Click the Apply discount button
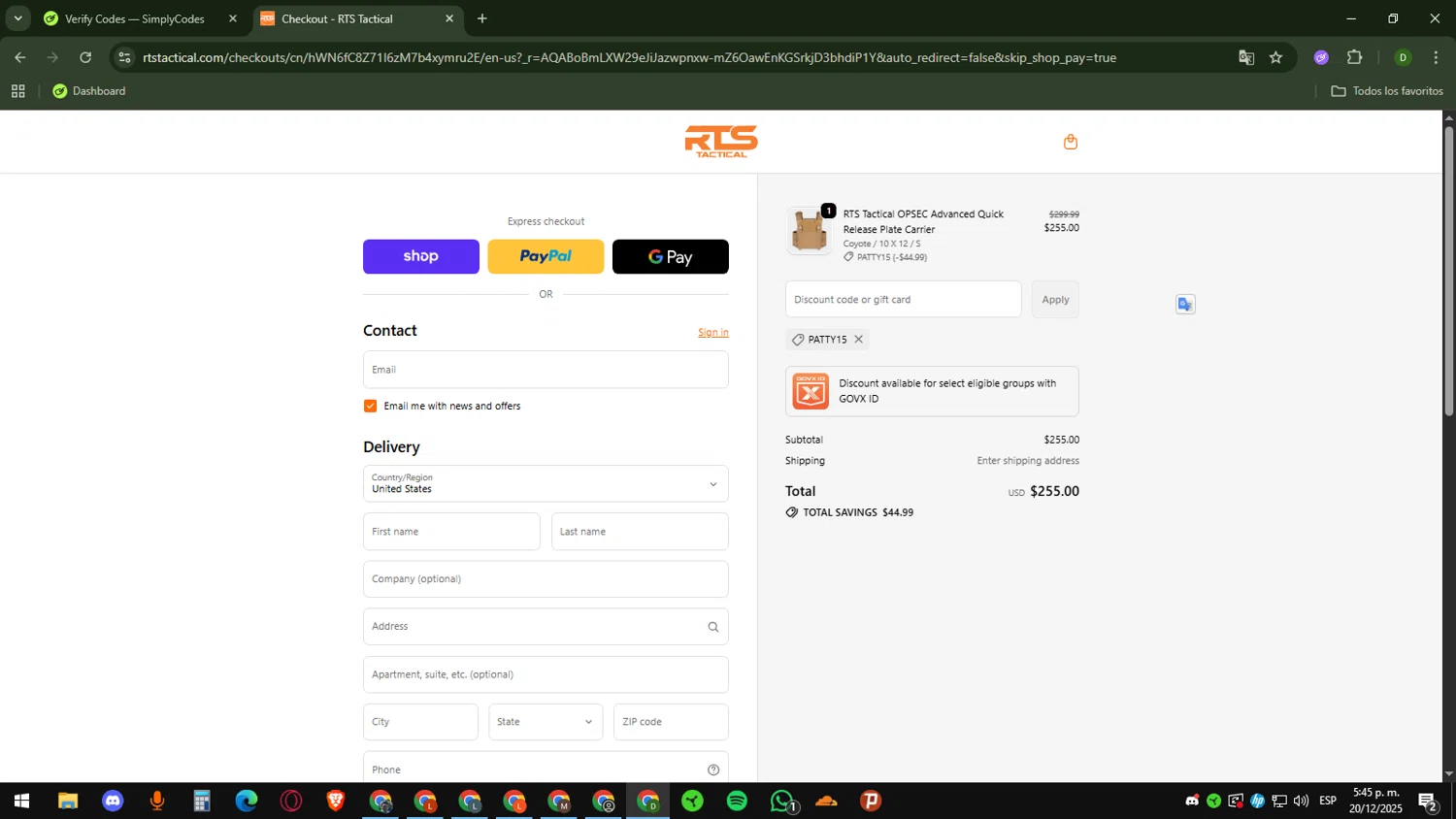The height and width of the screenshot is (819, 1456). 1055,300
